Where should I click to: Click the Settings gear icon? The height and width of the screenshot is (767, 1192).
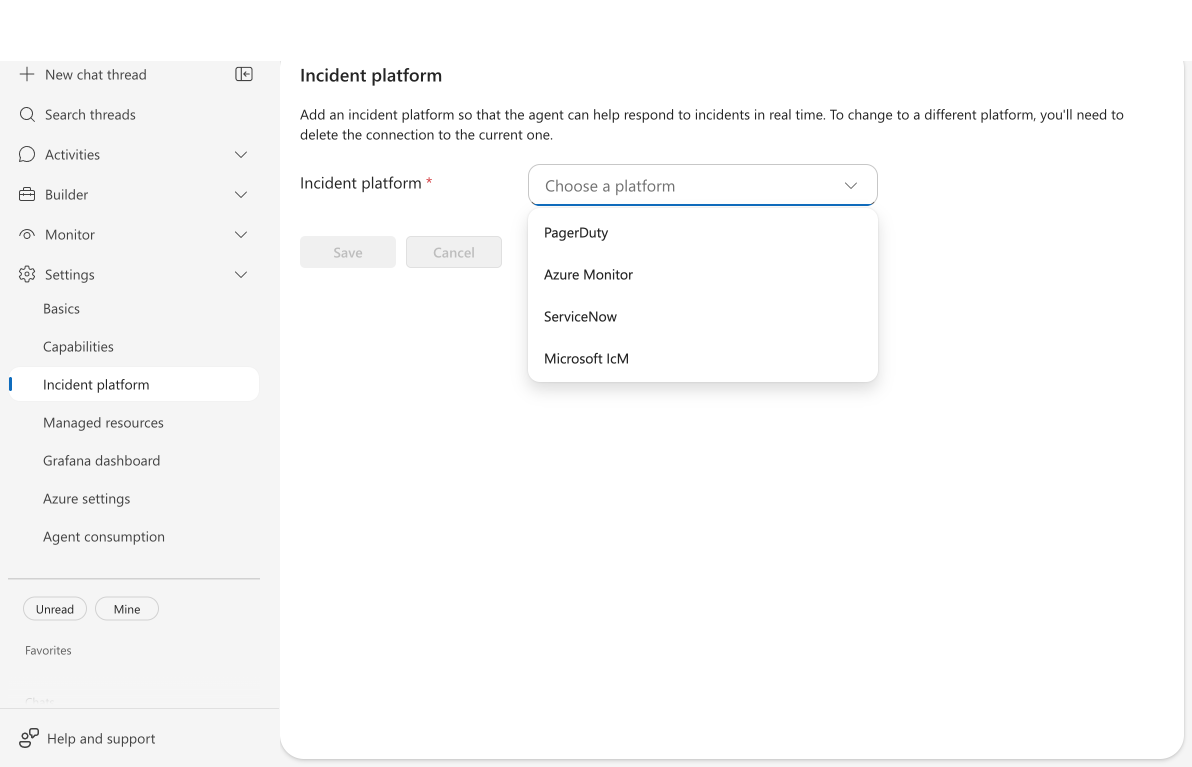pyautogui.click(x=27, y=274)
